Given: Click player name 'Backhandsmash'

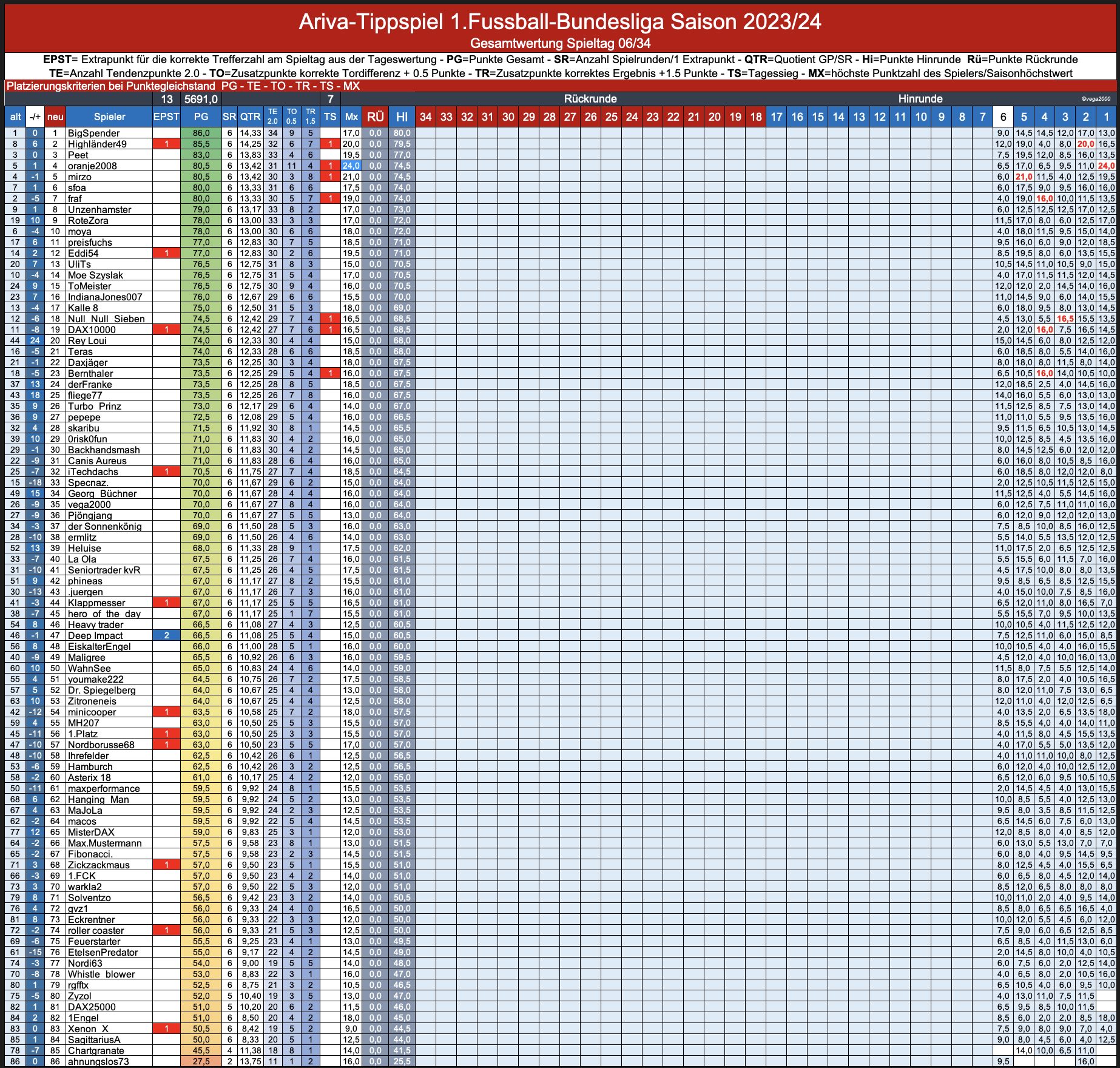Looking at the screenshot, I should pos(104,450).
